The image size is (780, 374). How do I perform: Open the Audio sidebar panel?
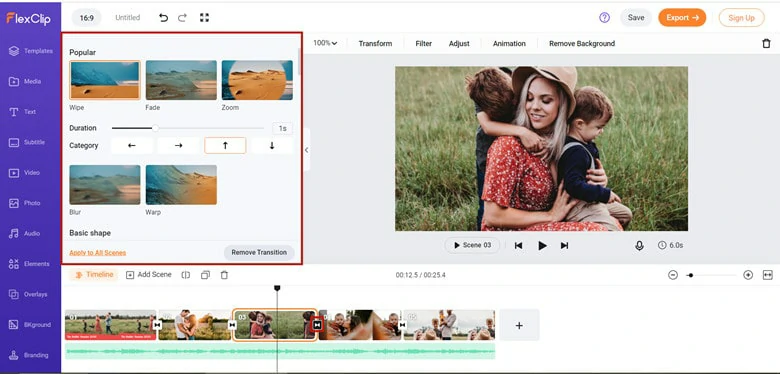pos(25,233)
